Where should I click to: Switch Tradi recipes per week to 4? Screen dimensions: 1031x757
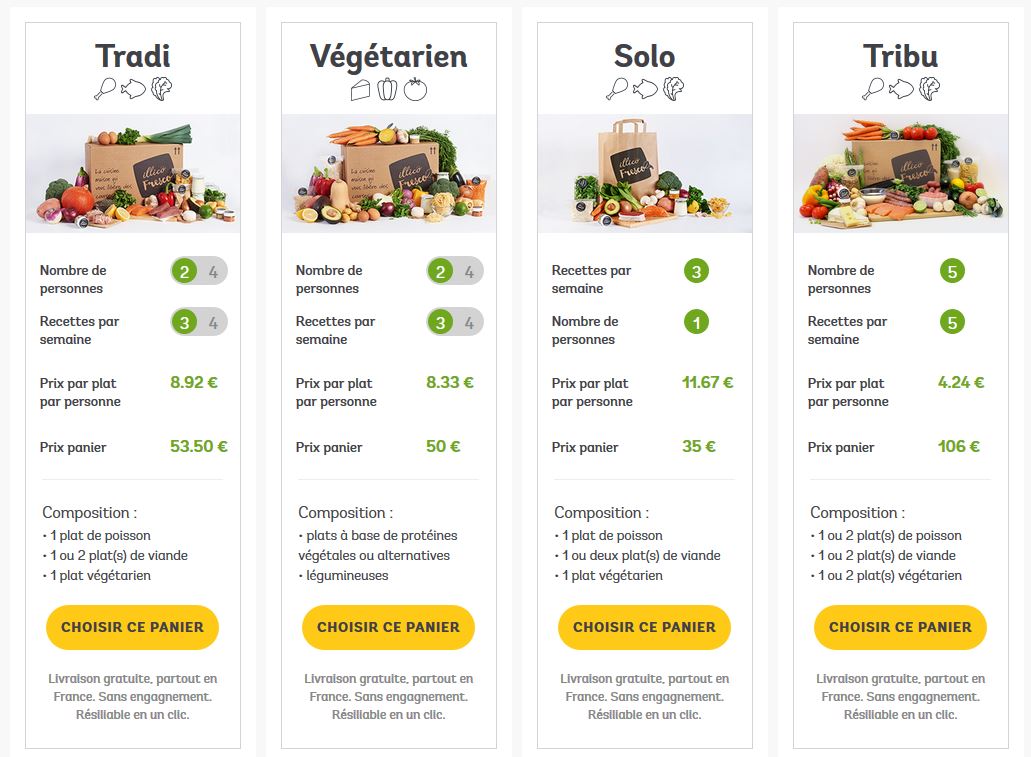pos(214,323)
